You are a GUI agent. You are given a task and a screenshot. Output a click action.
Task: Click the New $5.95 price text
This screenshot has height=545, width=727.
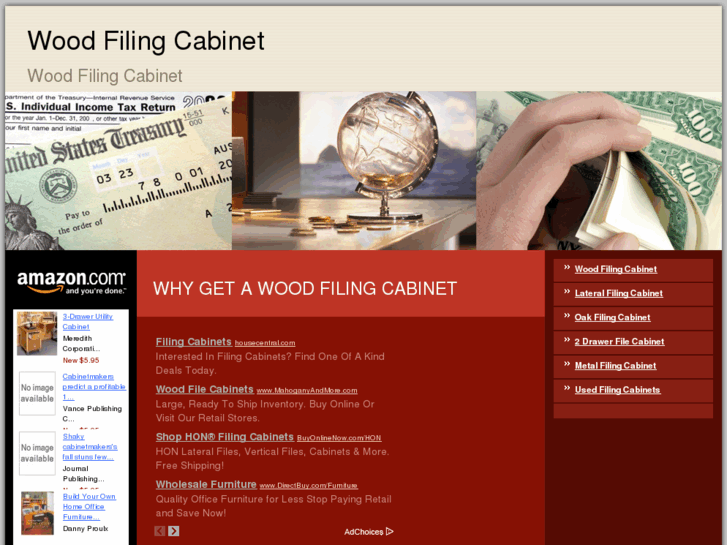coord(81,360)
